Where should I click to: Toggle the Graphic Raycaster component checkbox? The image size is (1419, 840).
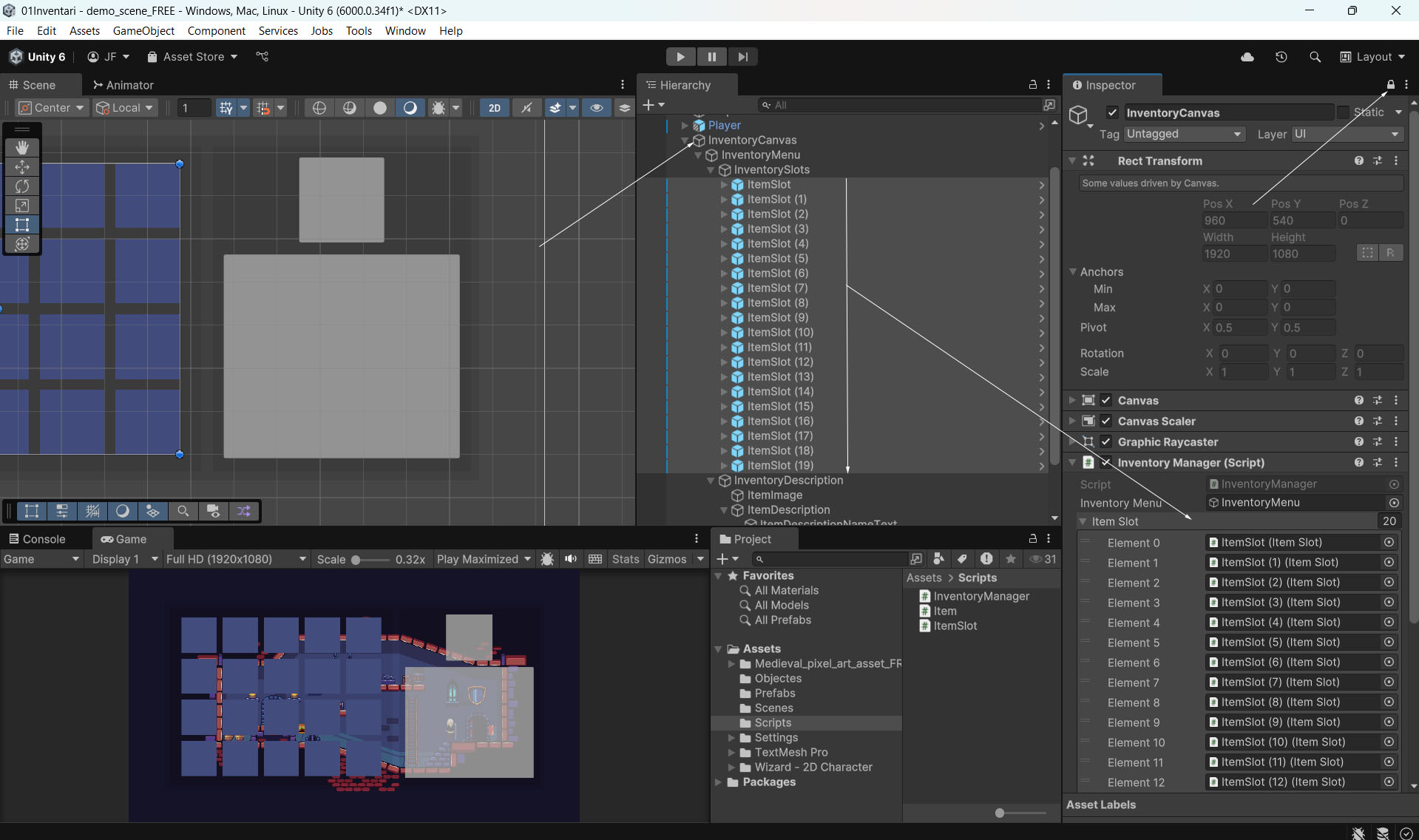(1106, 442)
